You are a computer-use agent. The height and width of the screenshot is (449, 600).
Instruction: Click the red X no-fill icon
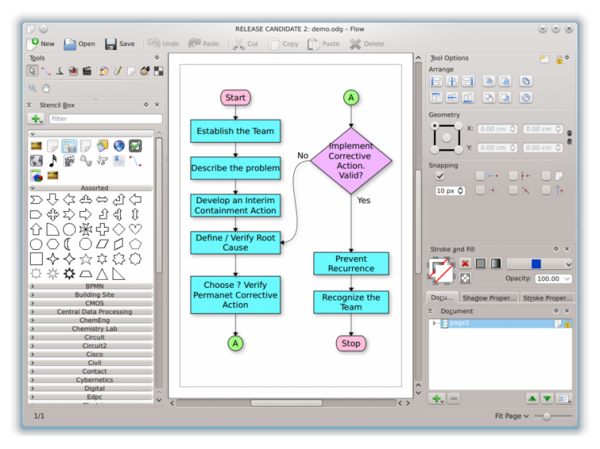click(465, 263)
